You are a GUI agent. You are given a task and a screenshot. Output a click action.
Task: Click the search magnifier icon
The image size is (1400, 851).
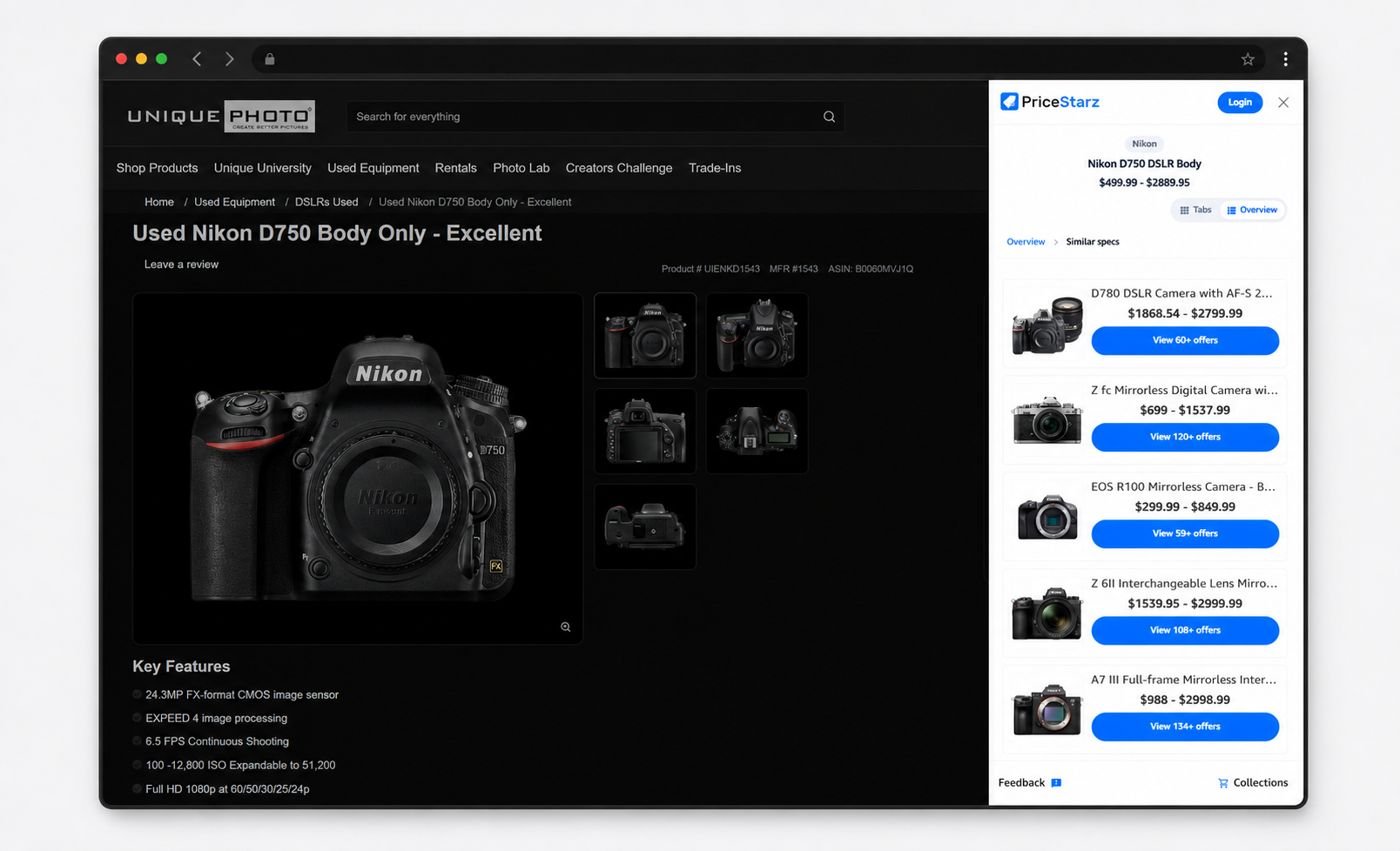(x=829, y=117)
